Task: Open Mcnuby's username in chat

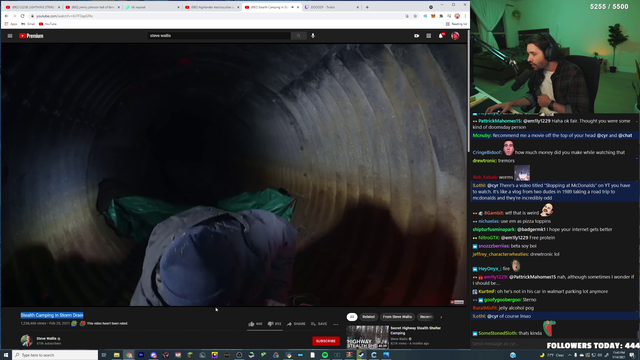Action: tap(482, 136)
